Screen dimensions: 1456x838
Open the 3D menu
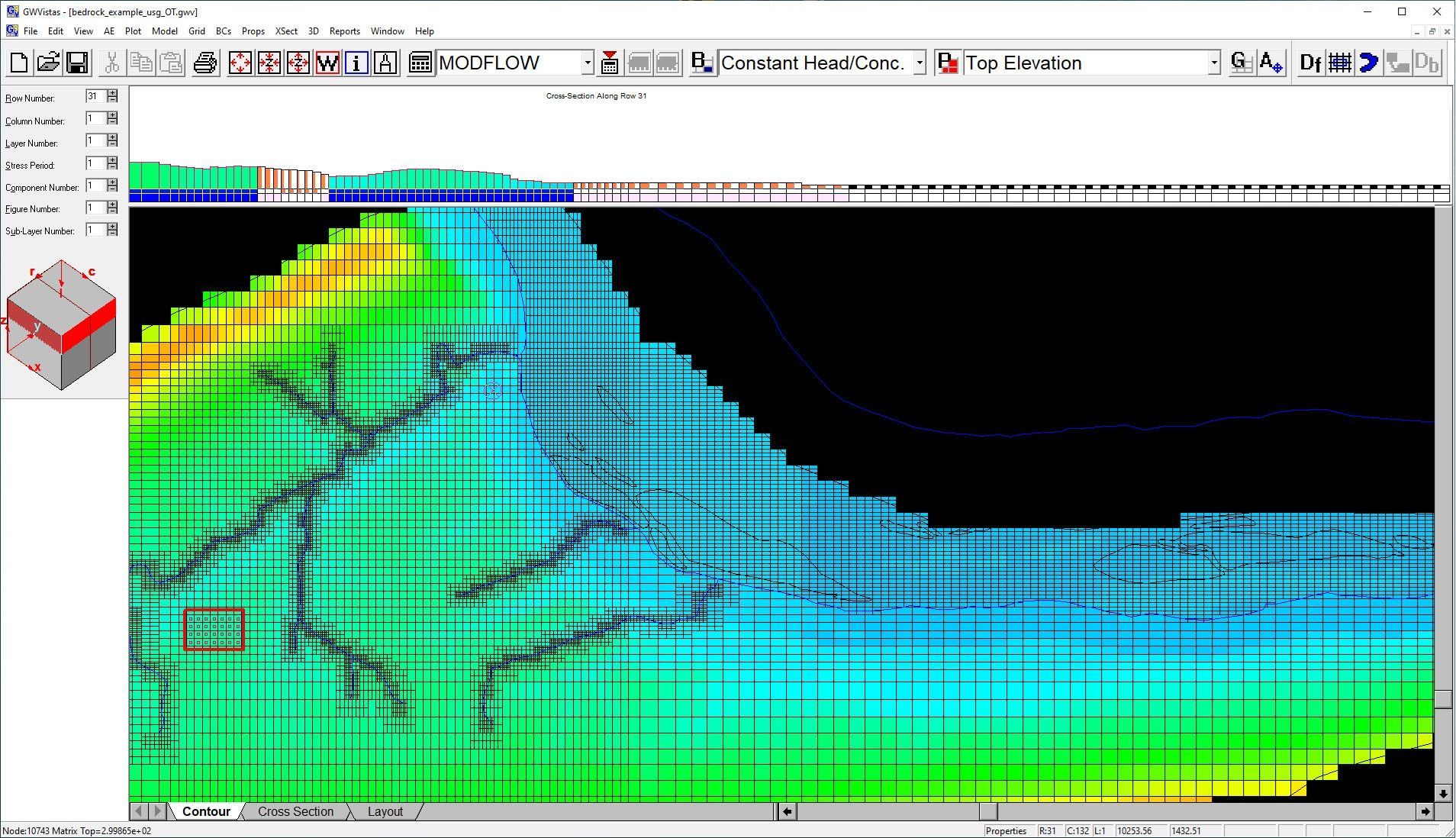tap(314, 31)
